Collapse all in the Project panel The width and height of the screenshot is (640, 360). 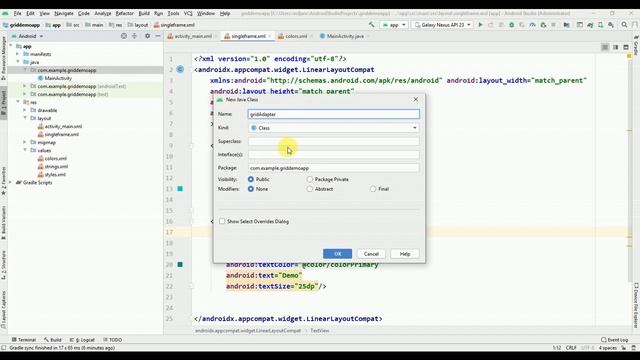click(134, 36)
